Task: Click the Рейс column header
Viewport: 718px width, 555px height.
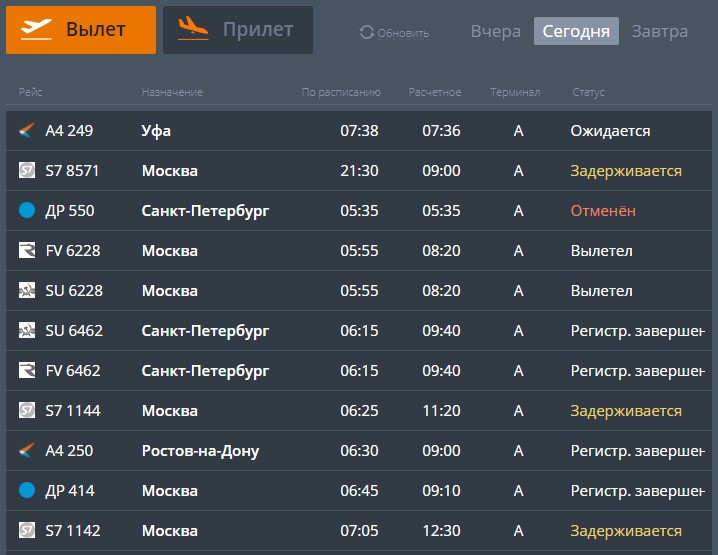Action: point(30,92)
